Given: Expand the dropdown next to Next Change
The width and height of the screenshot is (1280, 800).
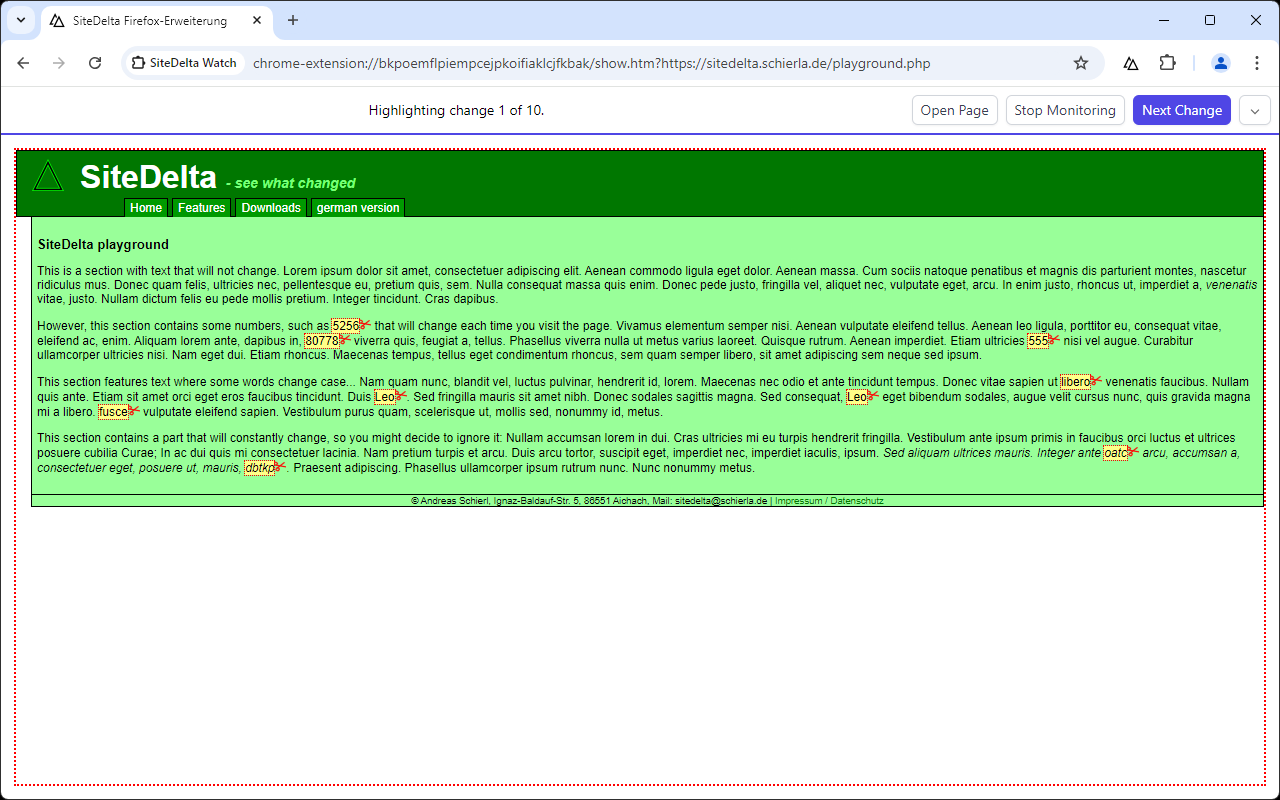Looking at the screenshot, I should [1255, 110].
